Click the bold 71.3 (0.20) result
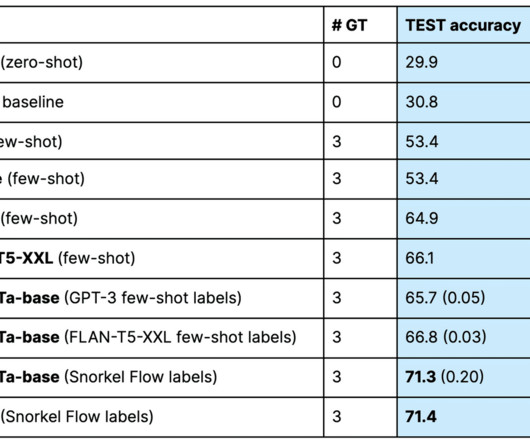530x442 pixels. [x=444, y=377]
